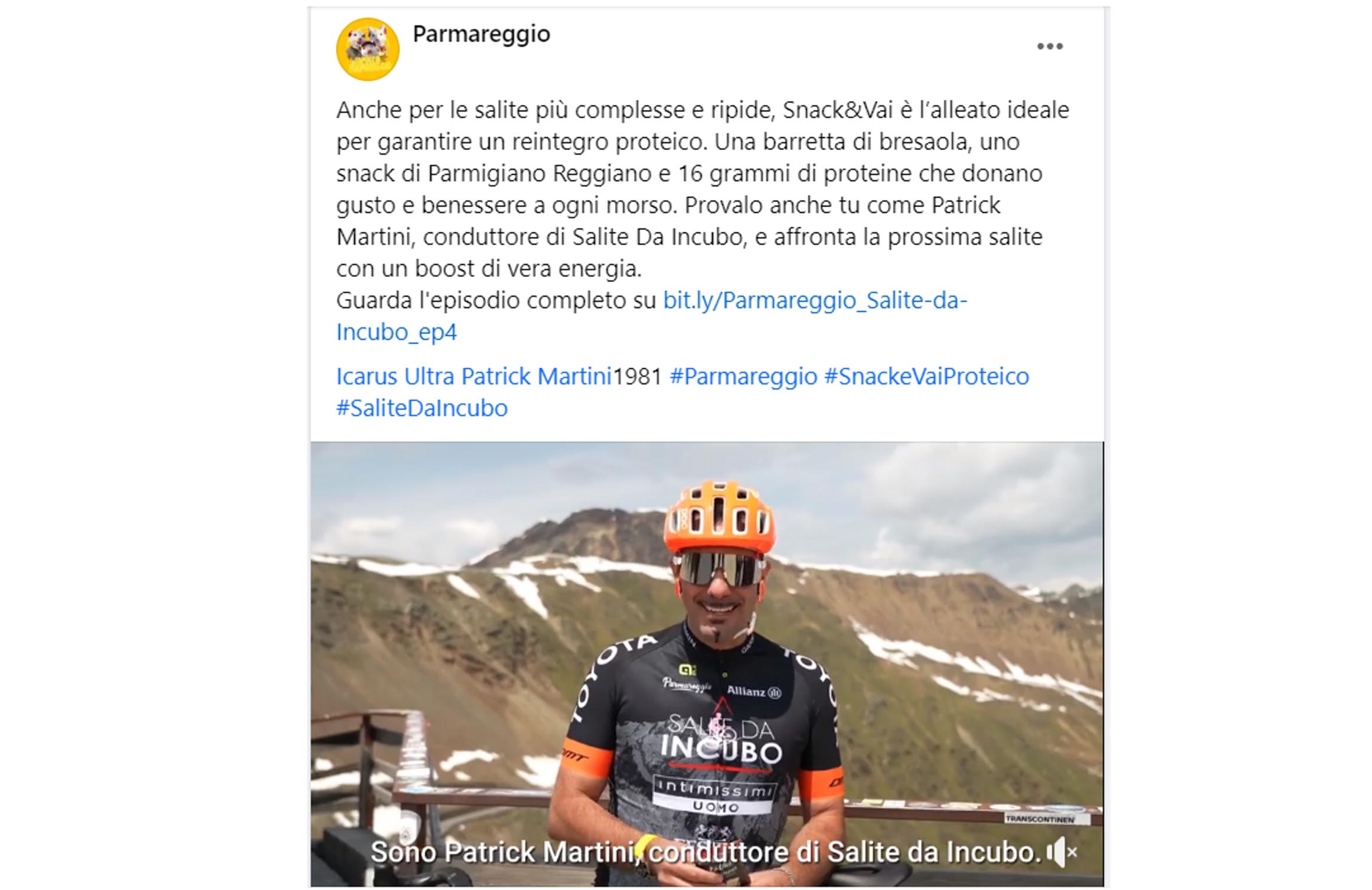
Task: Click the orange helmet in the video
Action: 719,516
